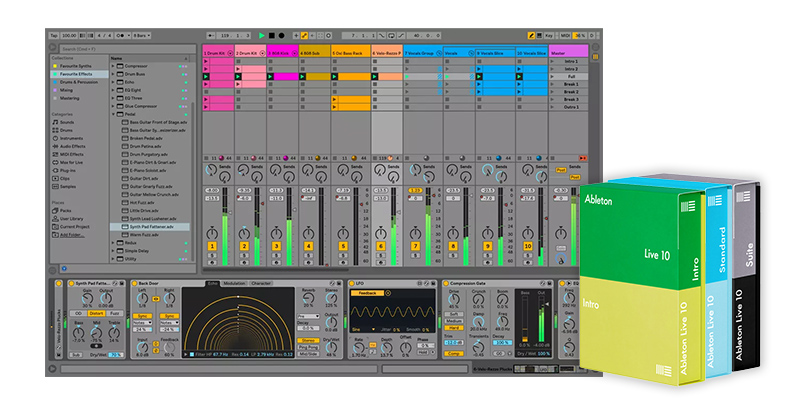Open the Samples category icon
The height and width of the screenshot is (400, 800).
point(56,186)
